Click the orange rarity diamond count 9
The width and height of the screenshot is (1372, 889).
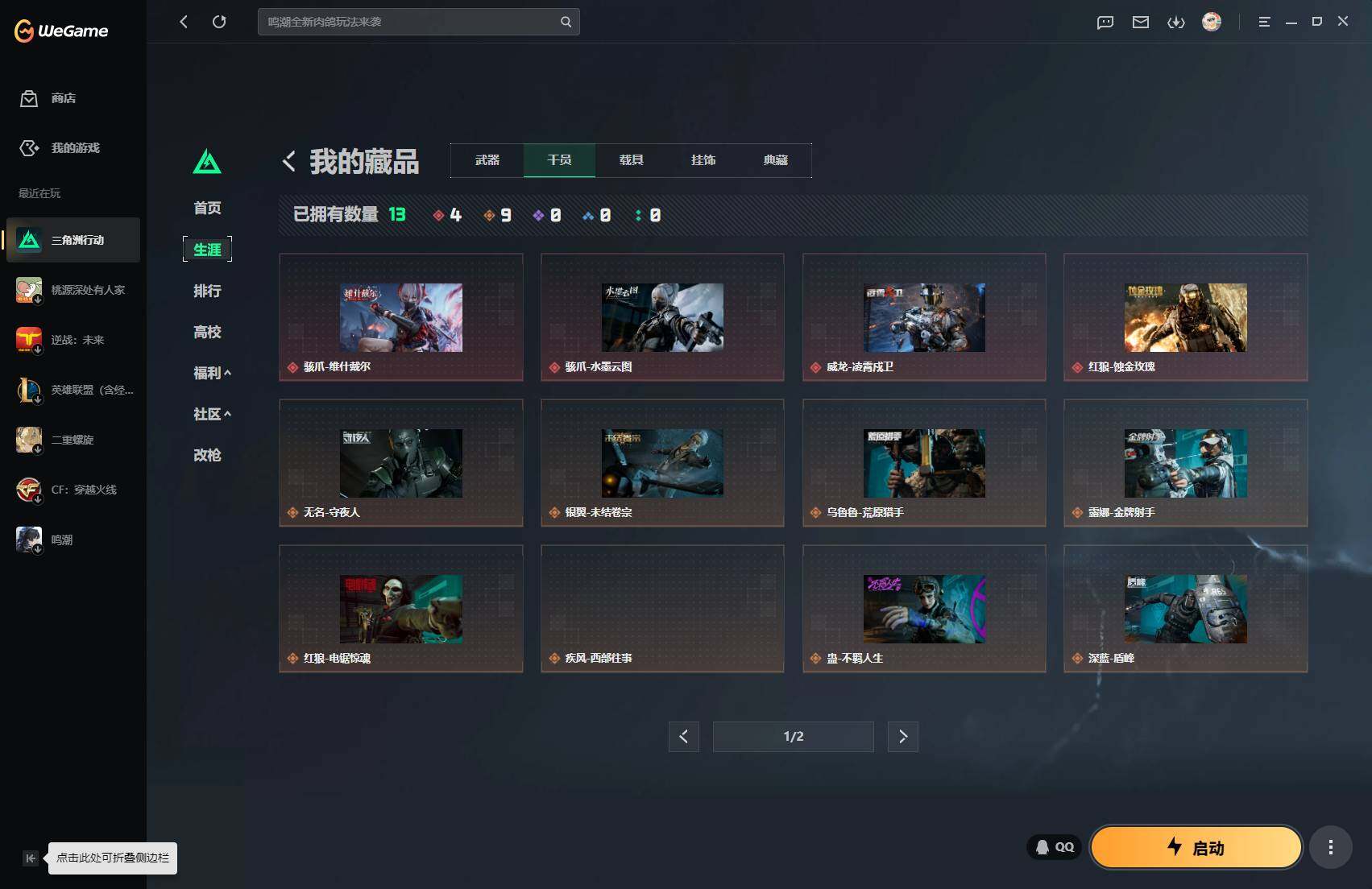[497, 215]
